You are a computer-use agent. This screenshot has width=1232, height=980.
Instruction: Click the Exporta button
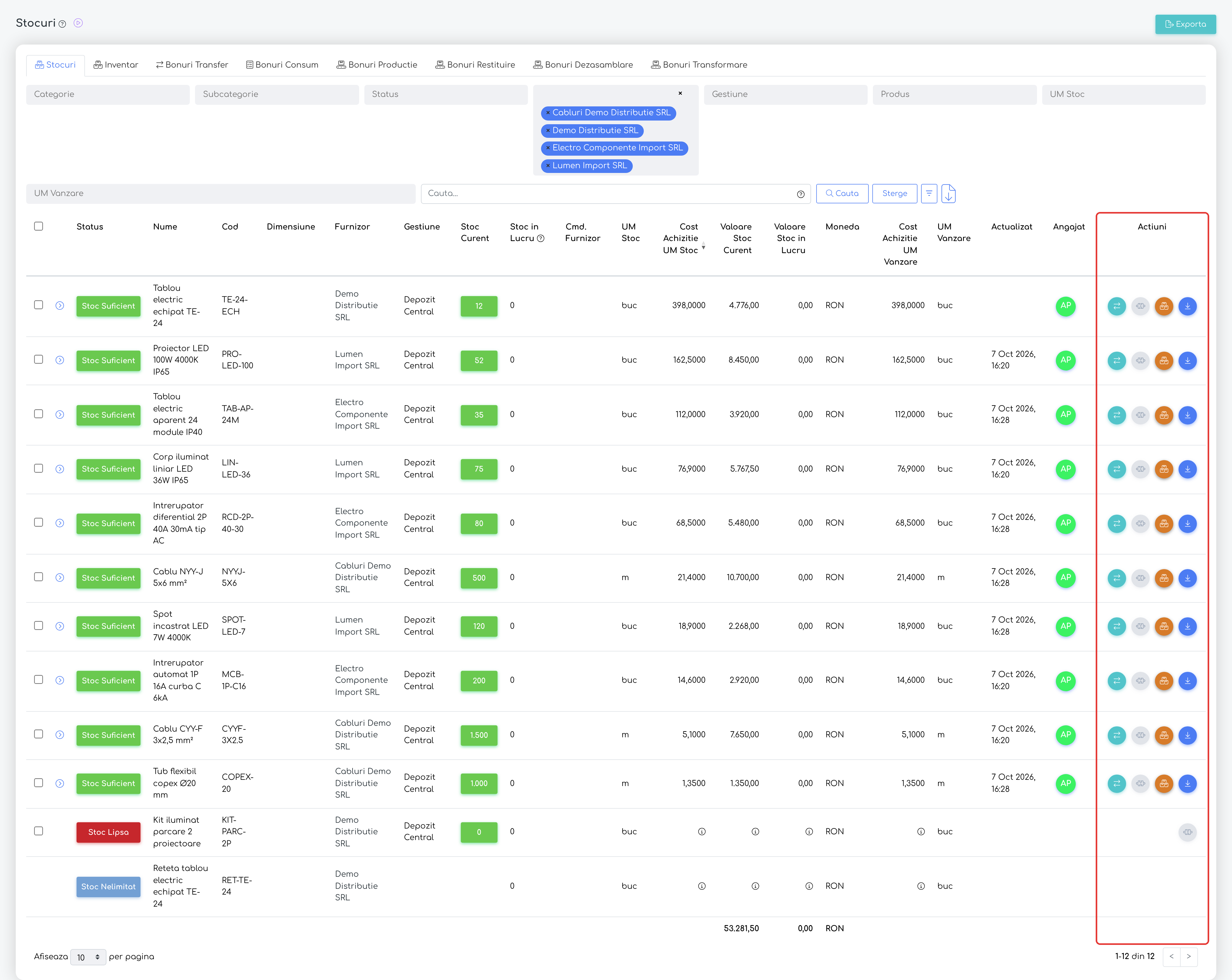click(1185, 25)
